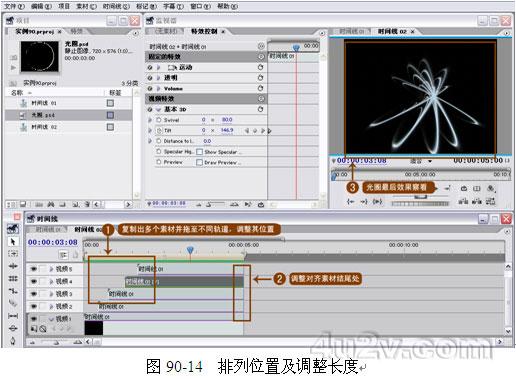Hide track 视频 1 with the eye icon

[33, 319]
